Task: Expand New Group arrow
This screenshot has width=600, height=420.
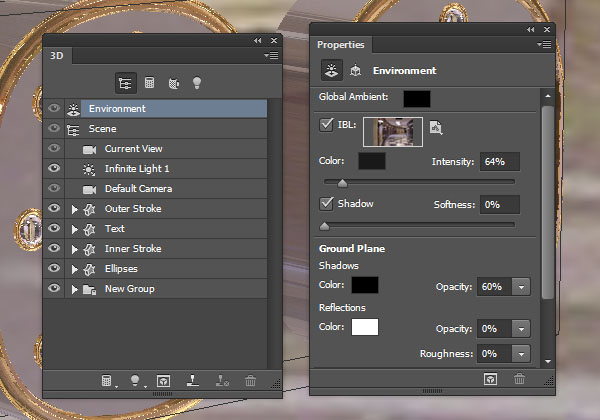Action: 75,290
